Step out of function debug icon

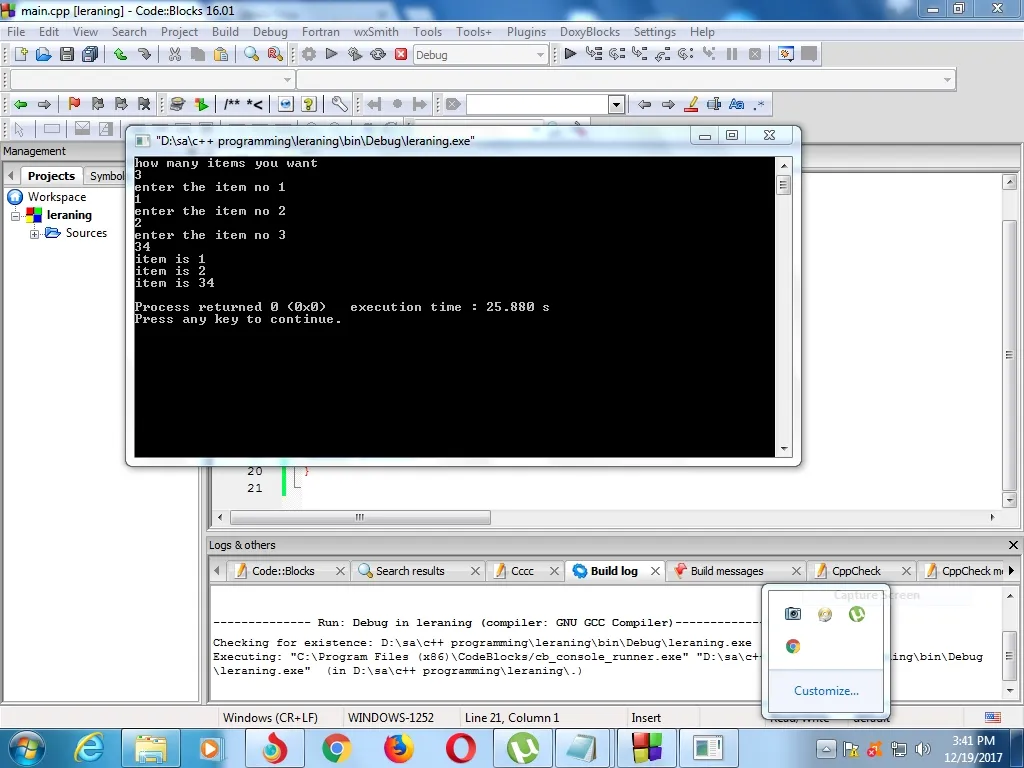[662, 54]
